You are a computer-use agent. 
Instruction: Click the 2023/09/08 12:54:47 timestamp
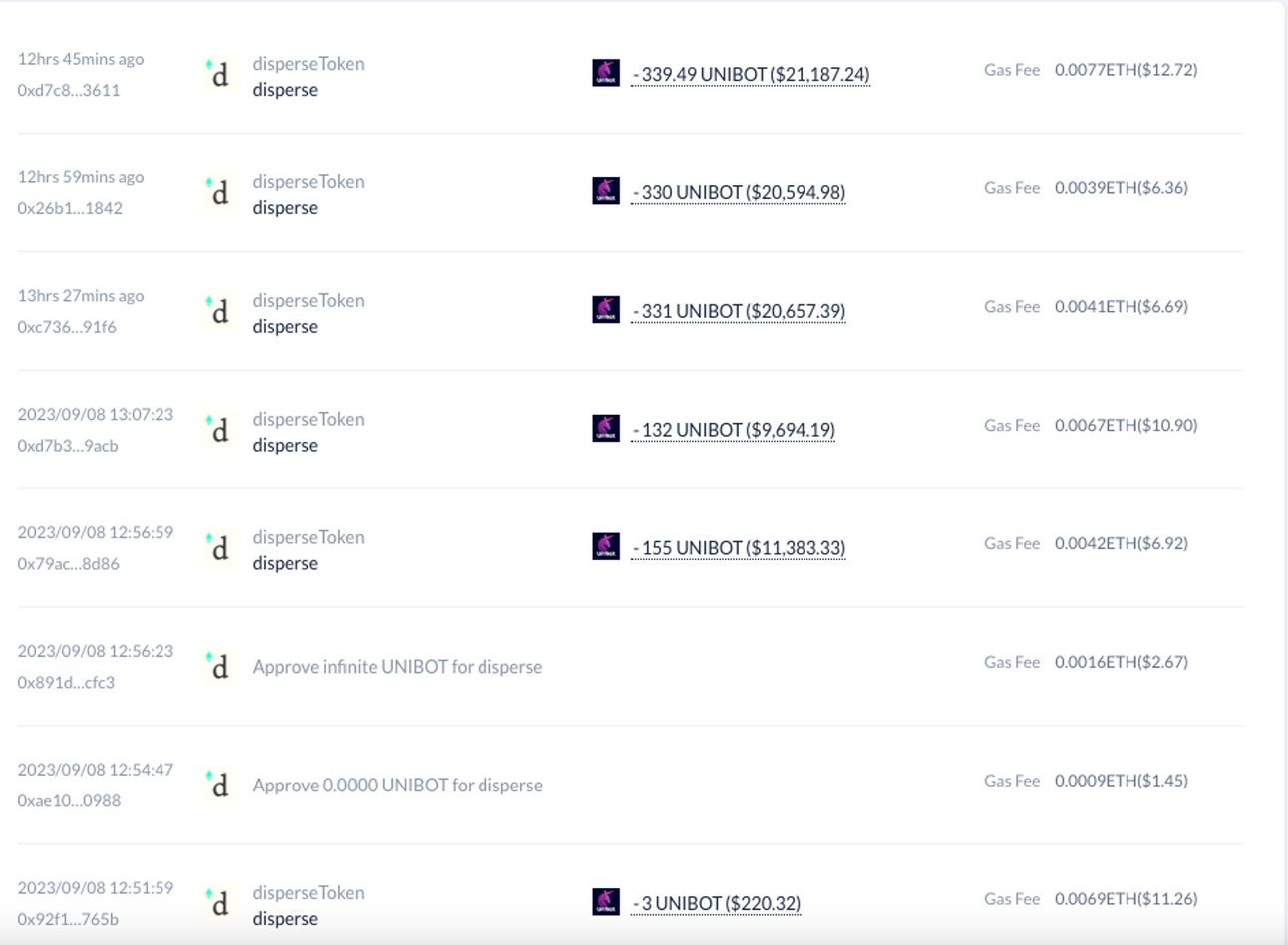(x=96, y=770)
